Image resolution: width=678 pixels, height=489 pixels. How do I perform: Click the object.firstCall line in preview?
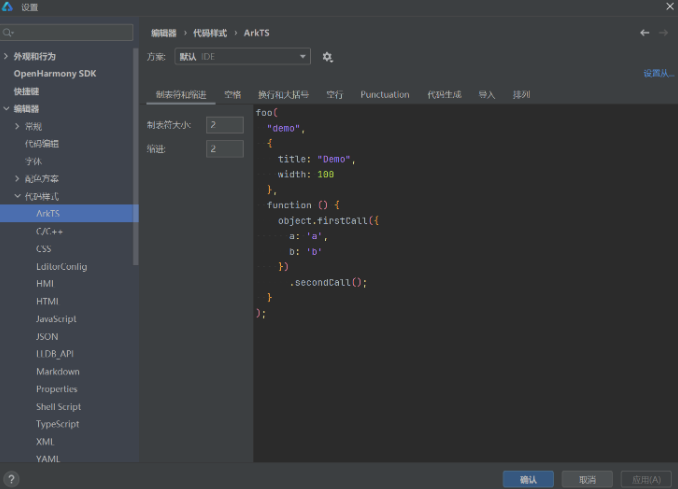(x=328, y=221)
